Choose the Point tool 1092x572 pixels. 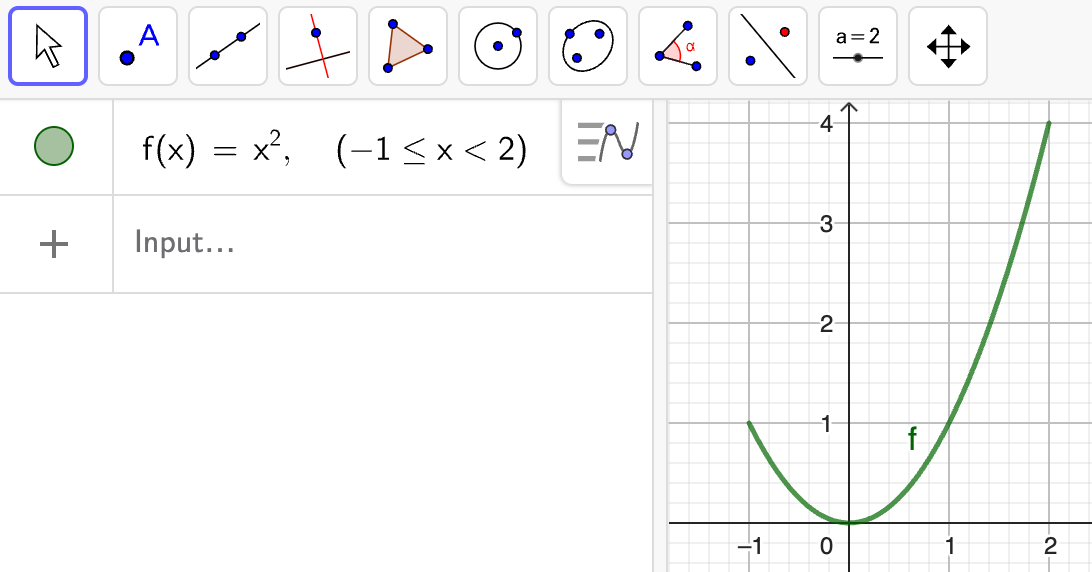click(x=138, y=46)
